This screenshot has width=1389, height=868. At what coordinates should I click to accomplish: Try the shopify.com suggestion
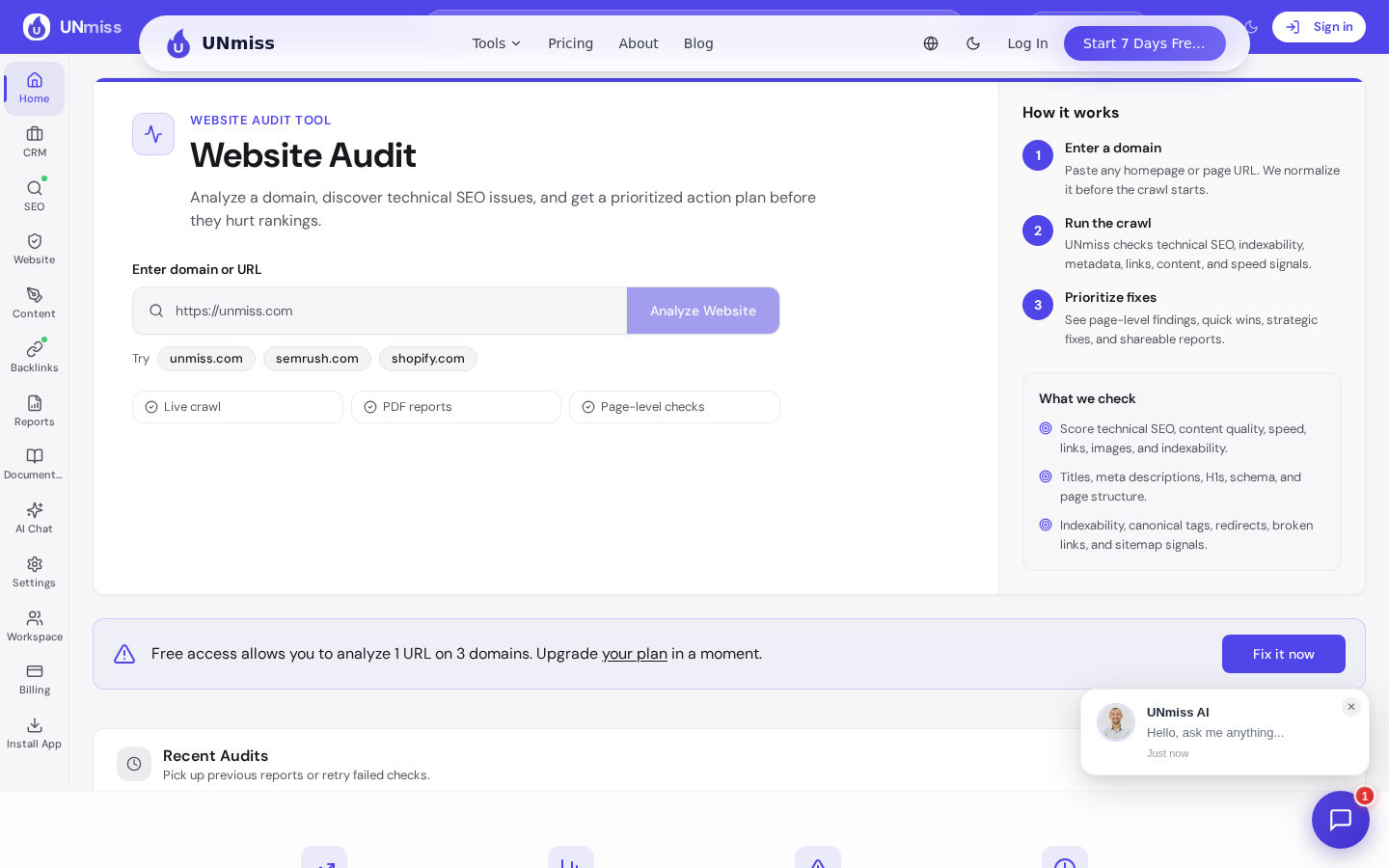(428, 359)
